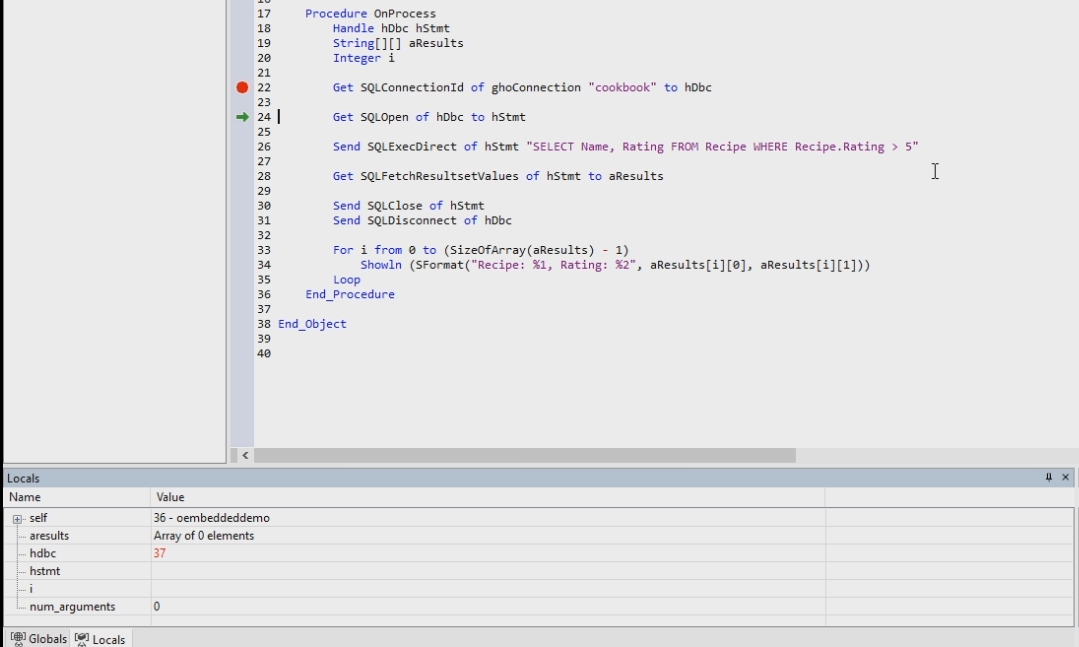Select the num_arguments variable row
This screenshot has width=1079, height=647.
coord(72,607)
